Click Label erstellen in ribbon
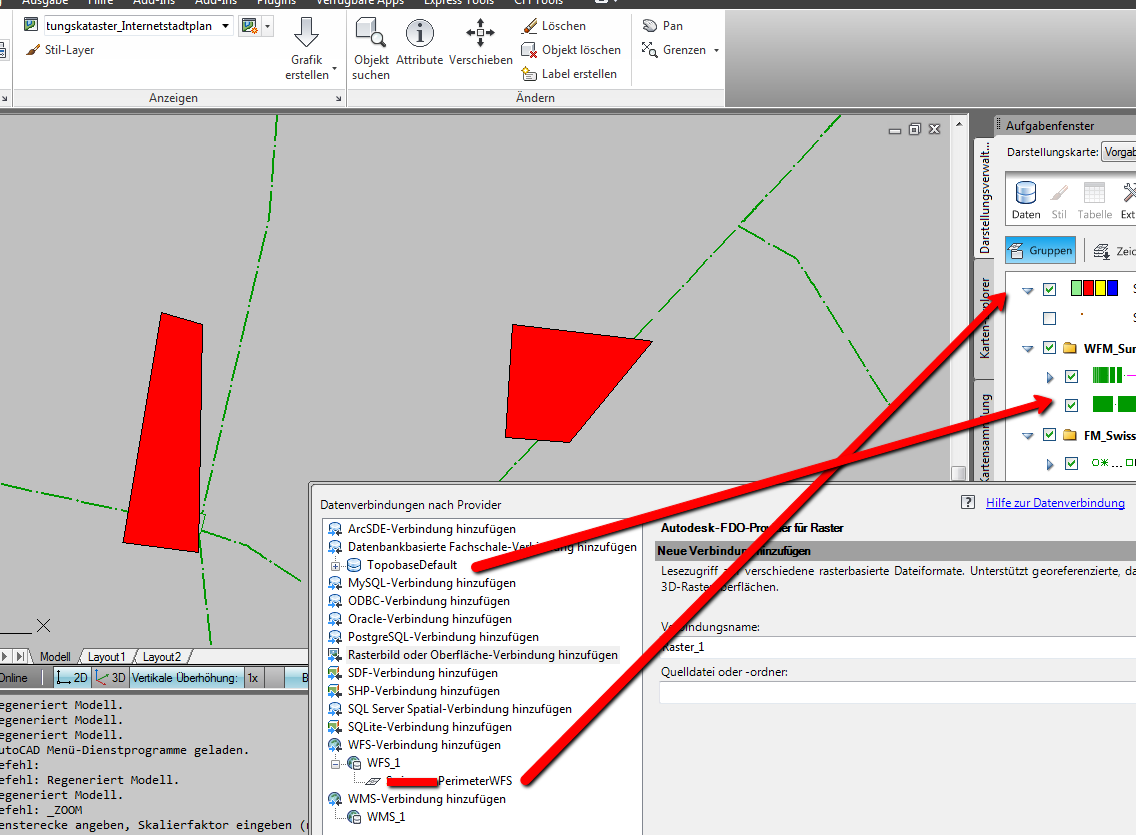Image resolution: width=1136 pixels, height=835 pixels. (x=569, y=74)
